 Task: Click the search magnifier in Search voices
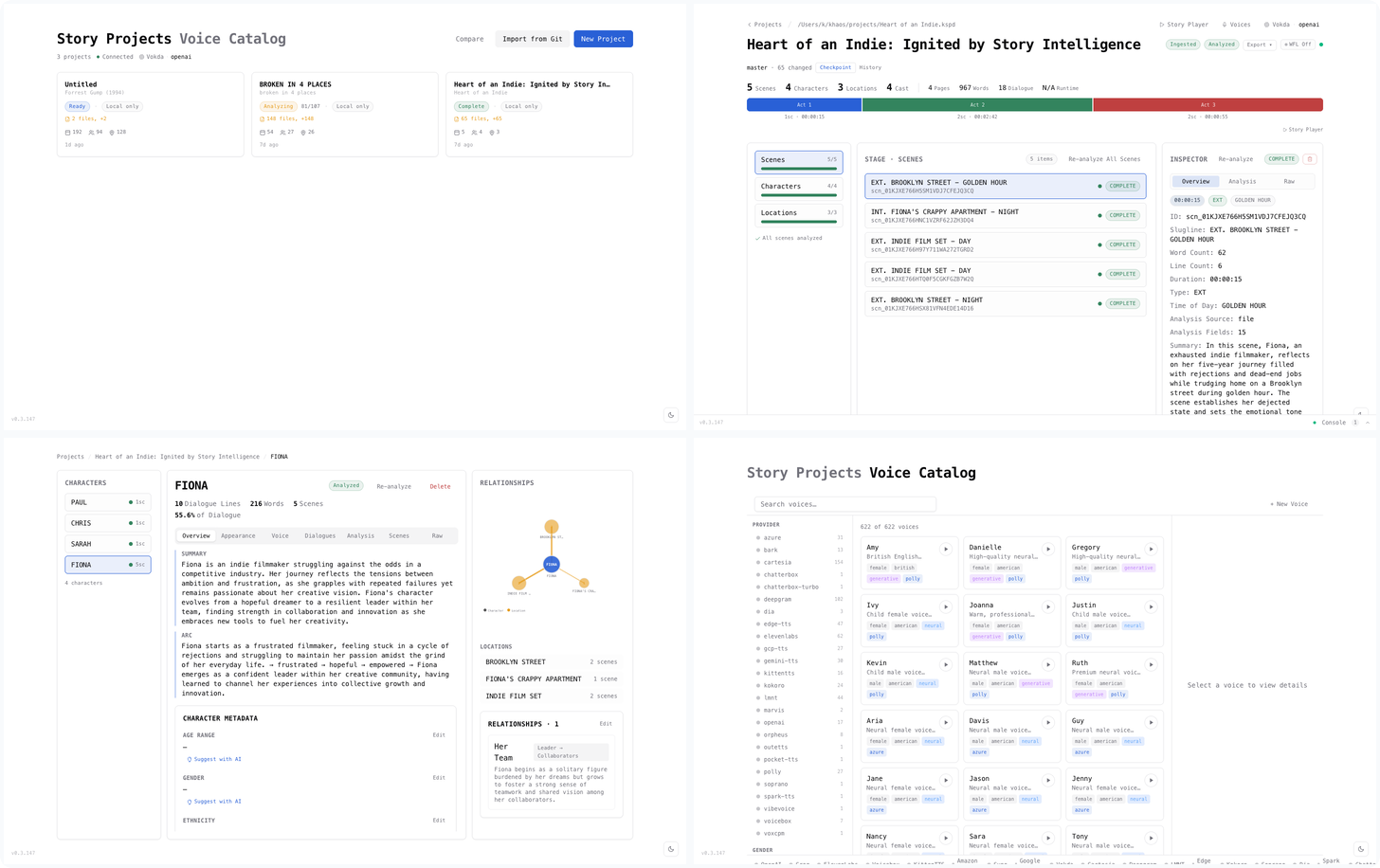[762, 503]
